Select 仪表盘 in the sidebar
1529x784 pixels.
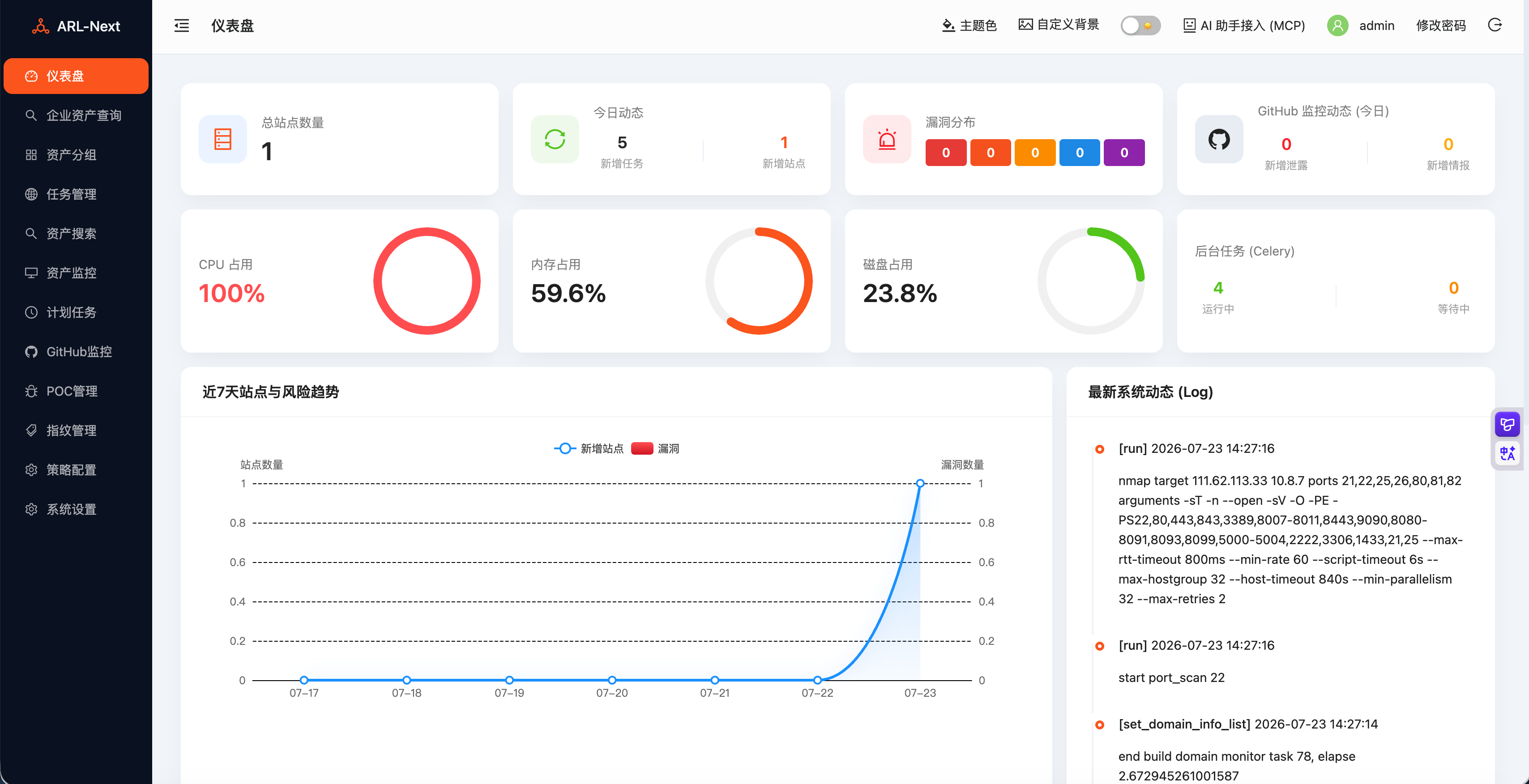76,76
